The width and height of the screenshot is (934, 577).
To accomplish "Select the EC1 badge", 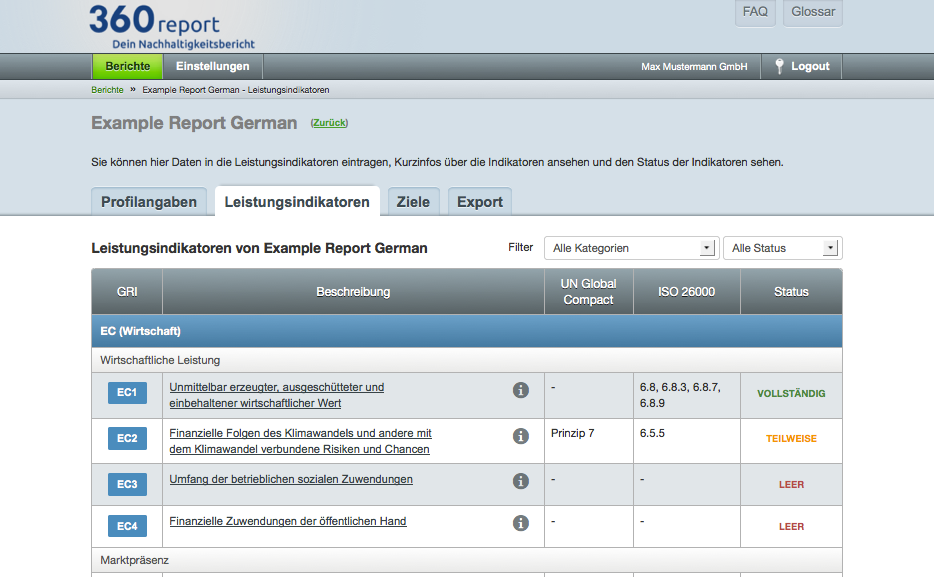I will click(x=127, y=393).
